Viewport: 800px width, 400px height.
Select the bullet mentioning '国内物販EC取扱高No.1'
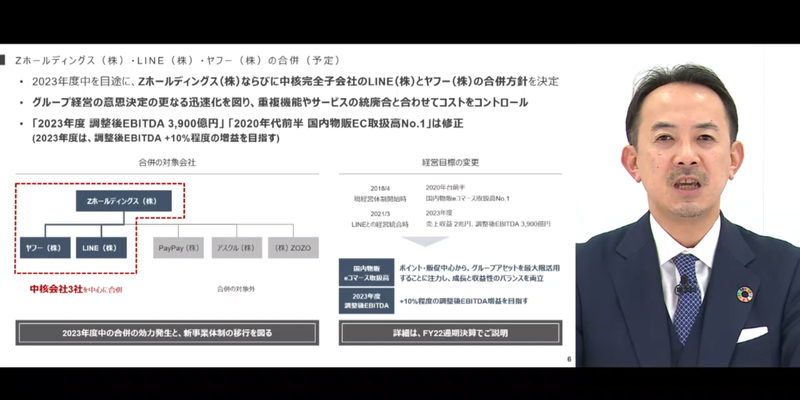coord(247,123)
